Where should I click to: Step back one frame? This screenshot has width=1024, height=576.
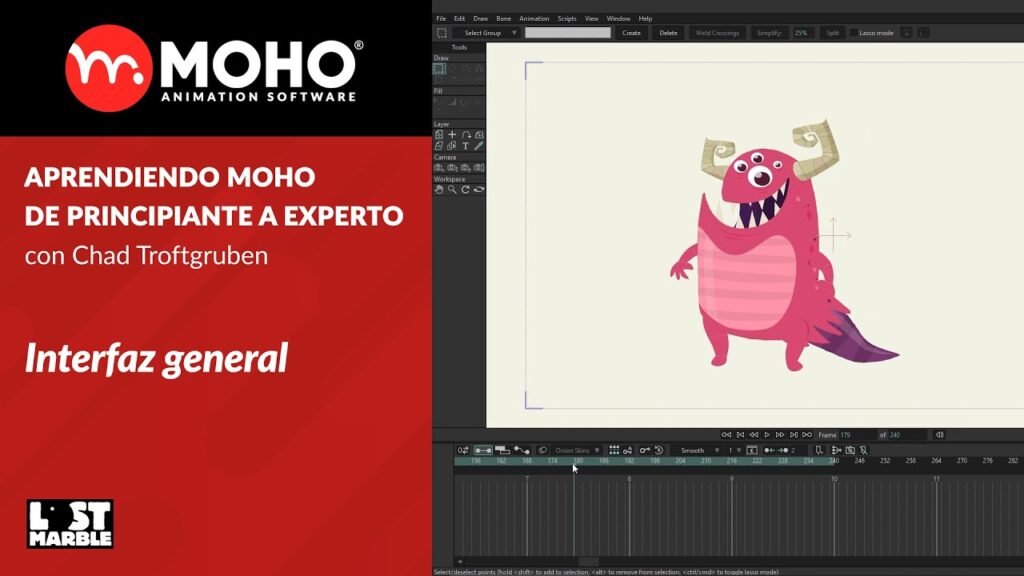754,435
